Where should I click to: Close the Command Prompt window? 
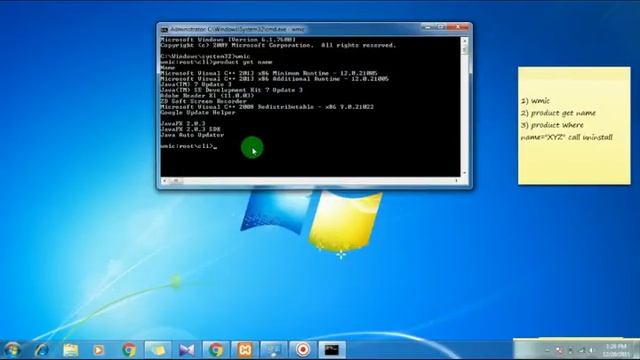(458, 27)
